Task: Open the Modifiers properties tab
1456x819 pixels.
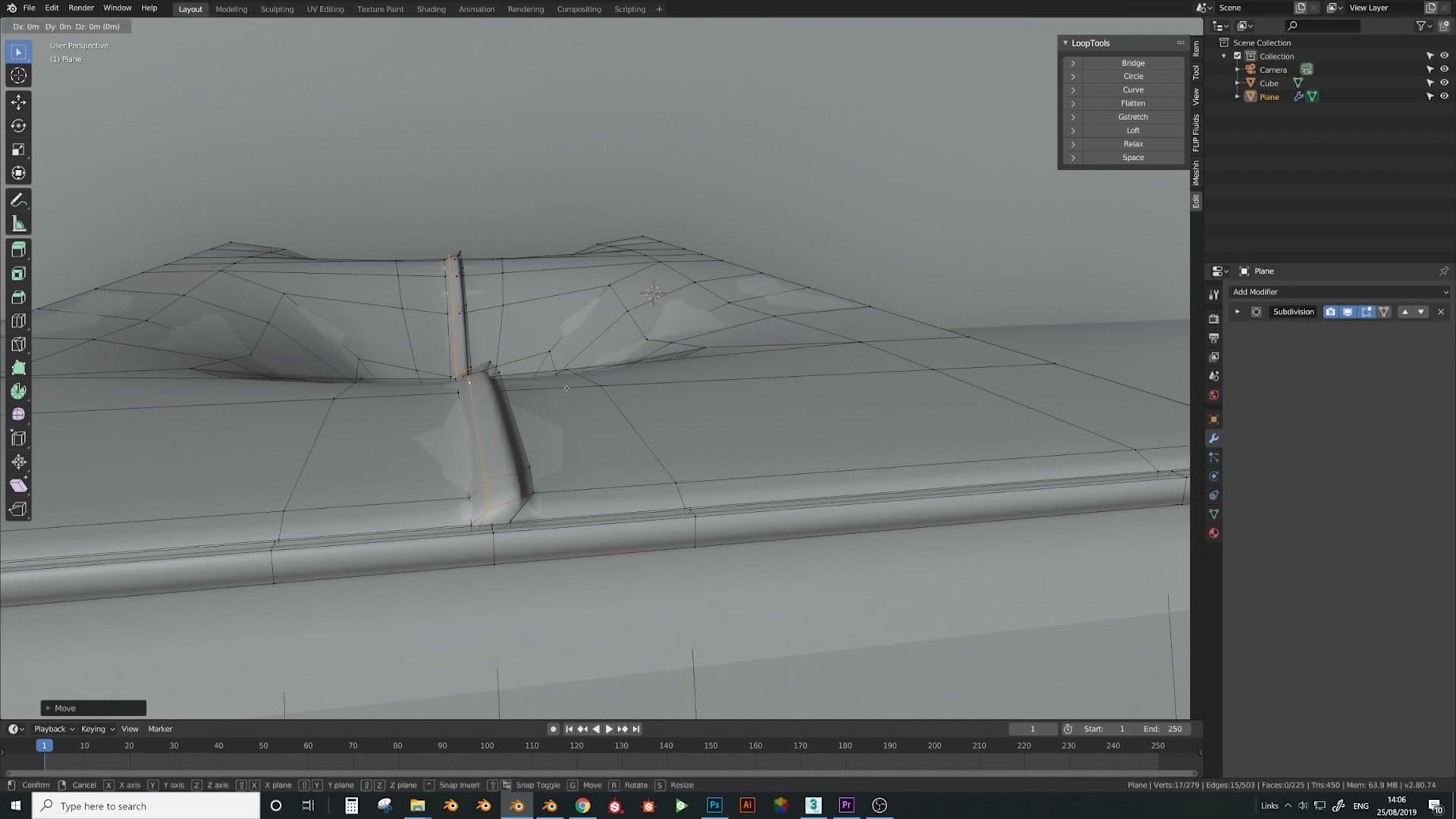Action: (x=1213, y=438)
